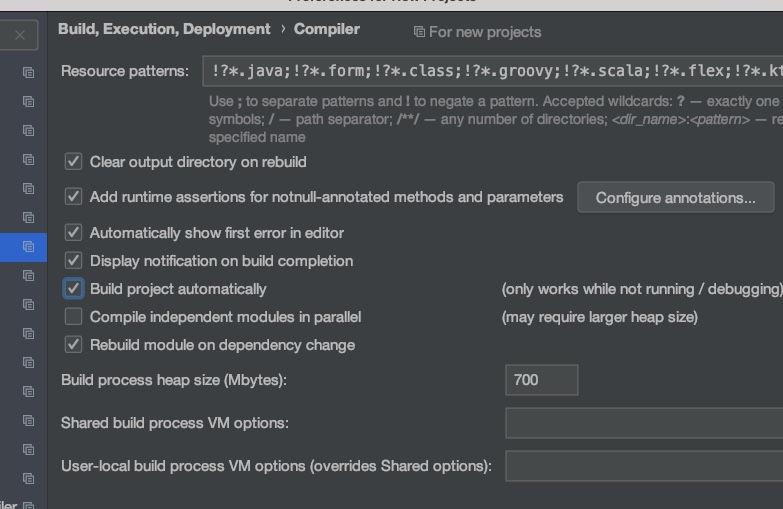Focus the Build process heap size field

click(x=541, y=380)
